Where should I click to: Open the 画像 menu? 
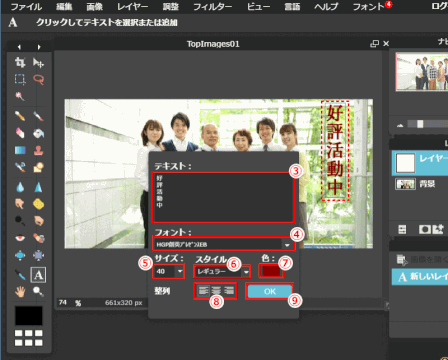pyautogui.click(x=95, y=6)
